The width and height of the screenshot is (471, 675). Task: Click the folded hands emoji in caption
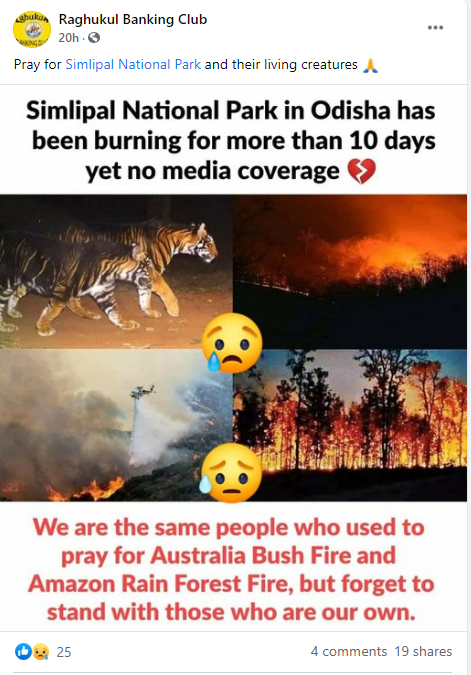click(x=370, y=65)
